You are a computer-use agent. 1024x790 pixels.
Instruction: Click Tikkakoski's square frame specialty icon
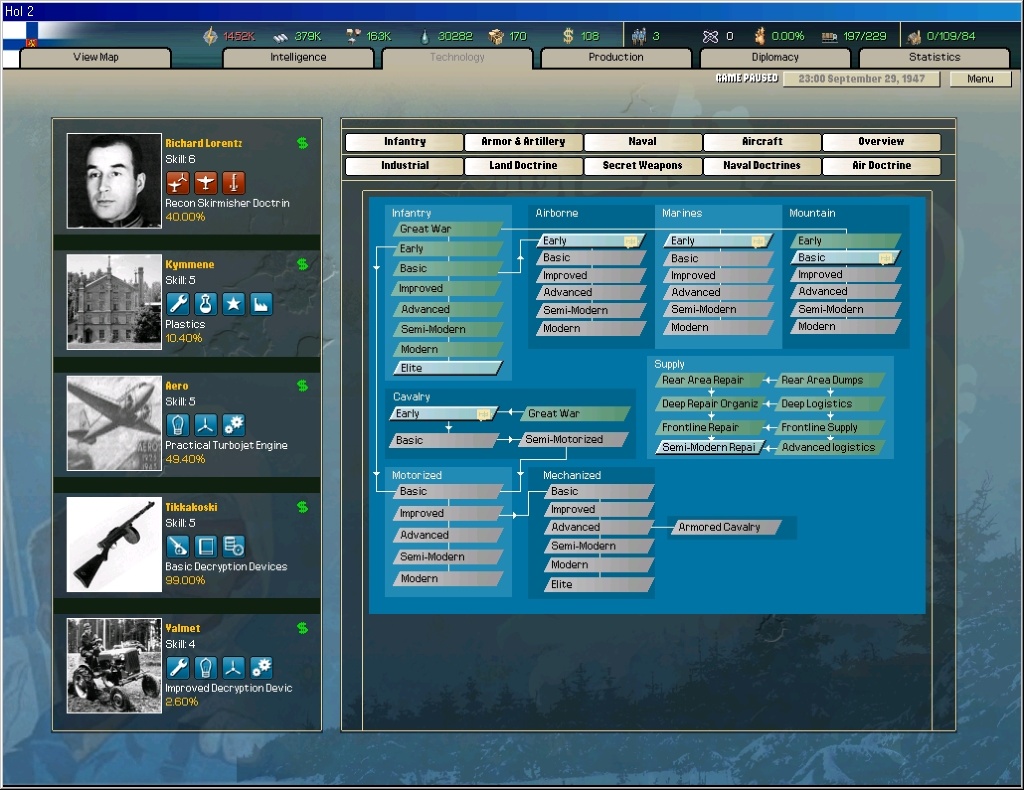[x=206, y=546]
